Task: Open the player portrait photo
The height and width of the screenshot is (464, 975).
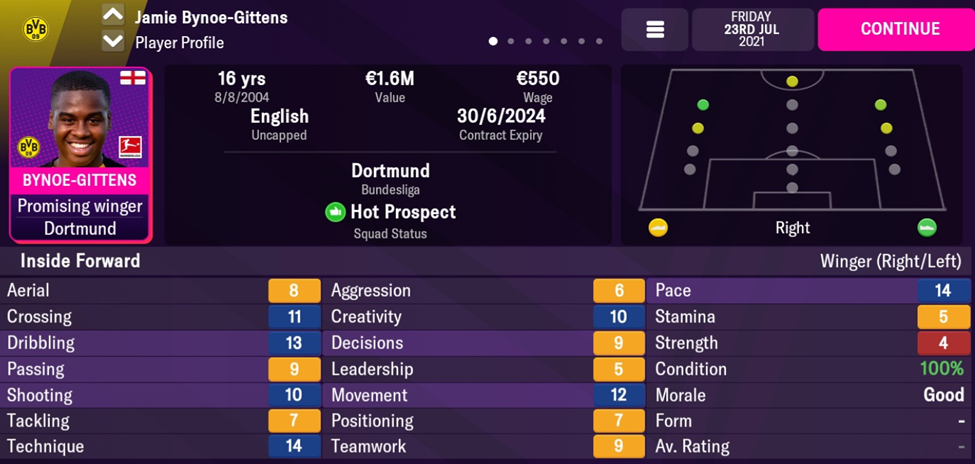Action: (x=80, y=120)
